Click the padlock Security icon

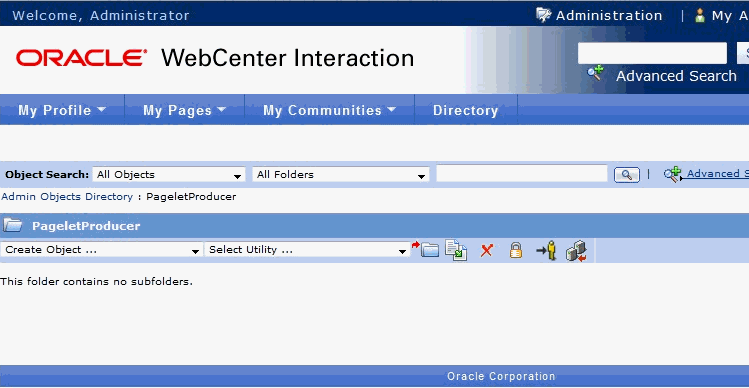coord(516,250)
